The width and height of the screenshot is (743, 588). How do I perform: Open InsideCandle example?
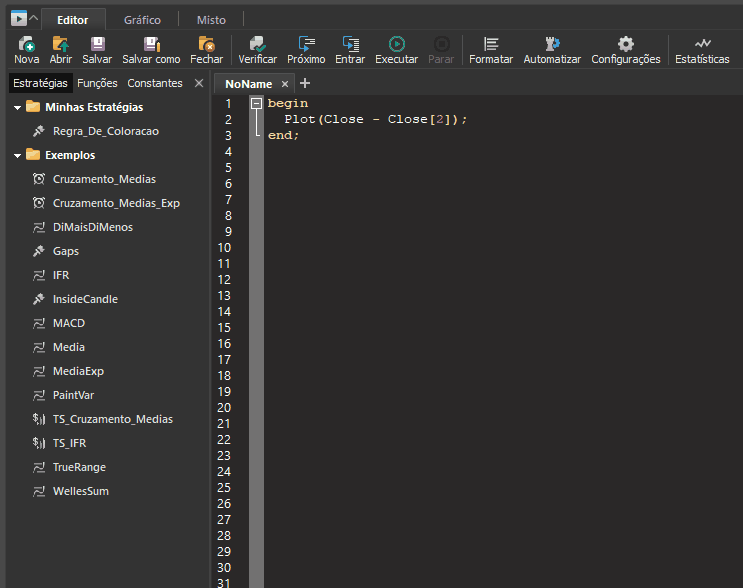click(x=85, y=299)
